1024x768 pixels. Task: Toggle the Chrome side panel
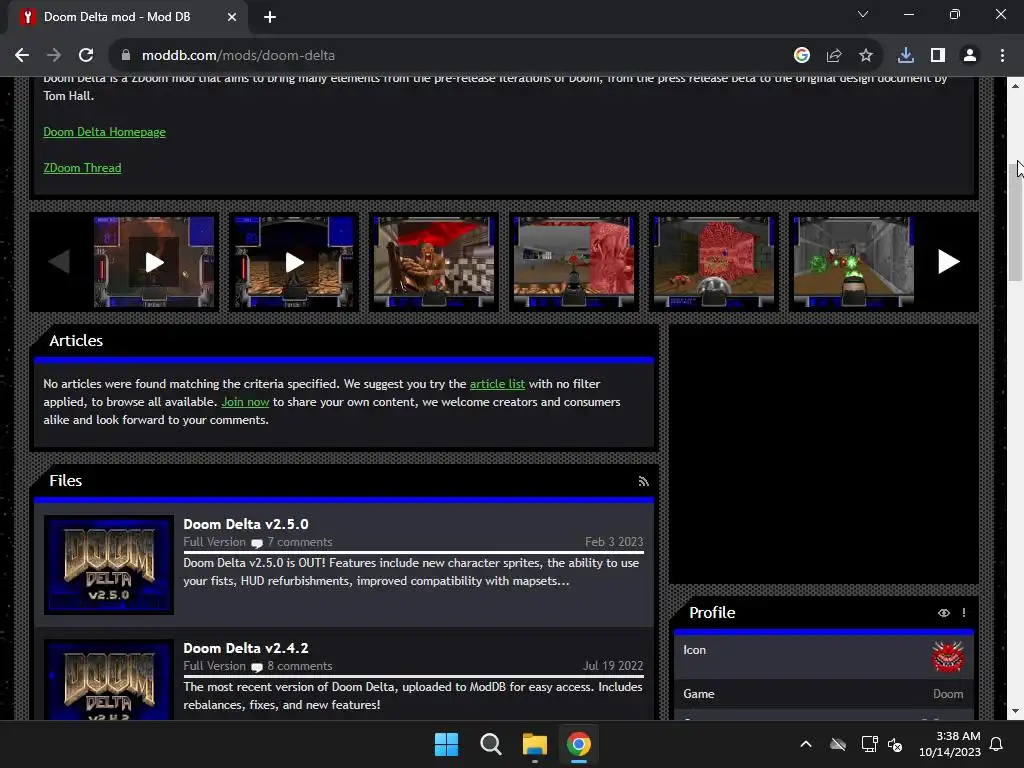(938, 56)
